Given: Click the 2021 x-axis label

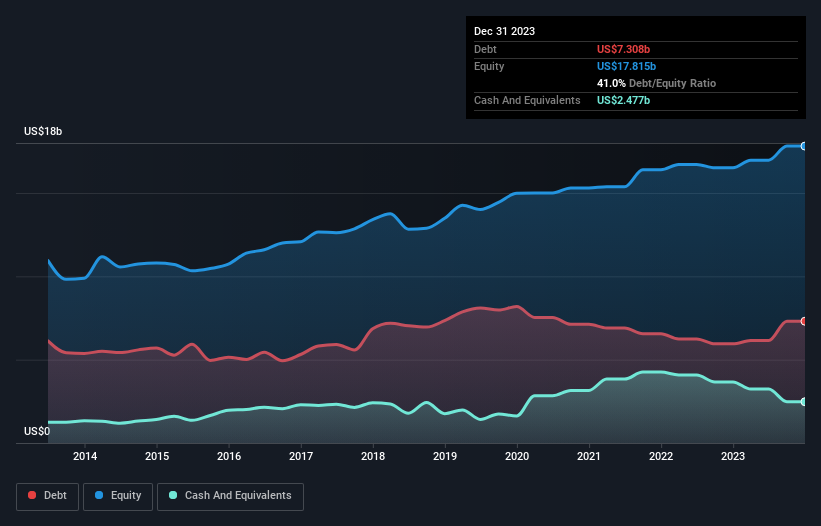Looking at the screenshot, I should tap(589, 456).
